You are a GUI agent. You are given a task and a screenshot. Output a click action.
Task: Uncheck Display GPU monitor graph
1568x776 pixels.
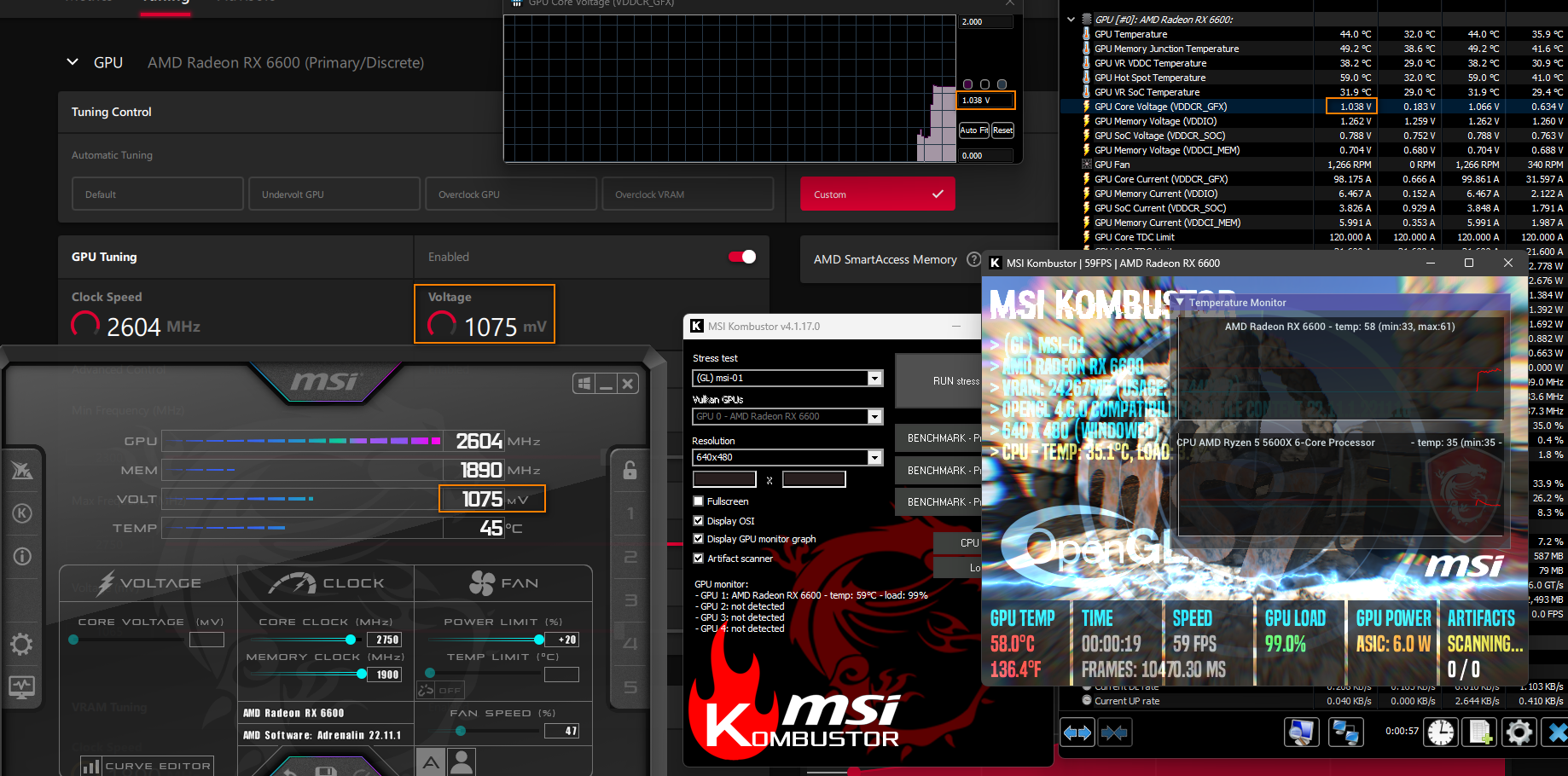(x=699, y=539)
